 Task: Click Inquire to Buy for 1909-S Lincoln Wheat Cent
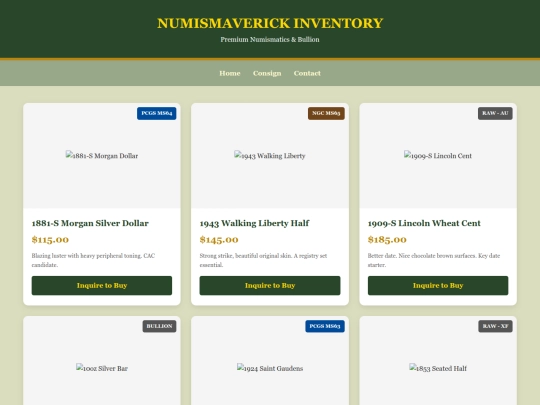point(438,285)
